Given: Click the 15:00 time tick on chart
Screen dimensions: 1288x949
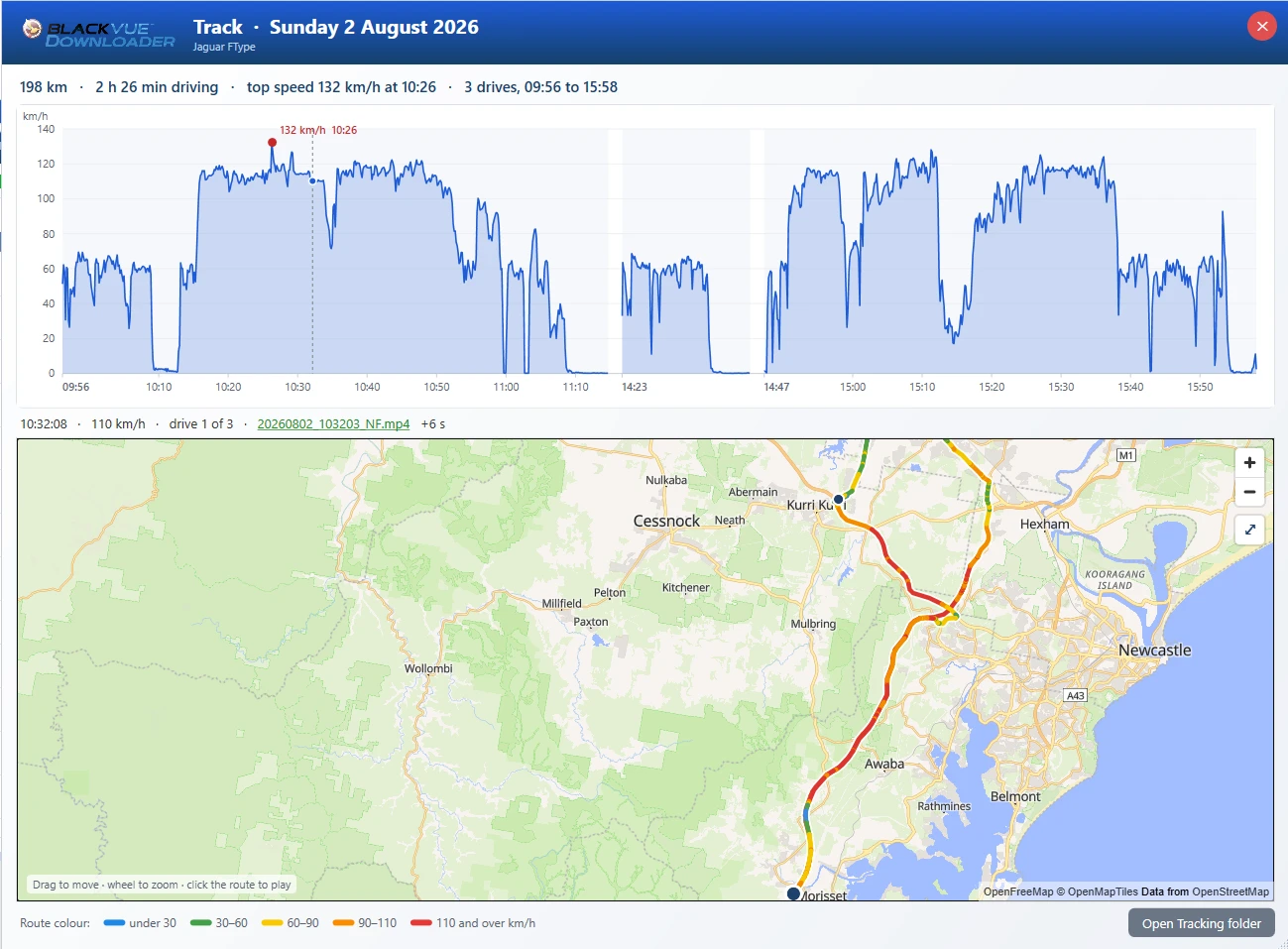Looking at the screenshot, I should point(853,387).
